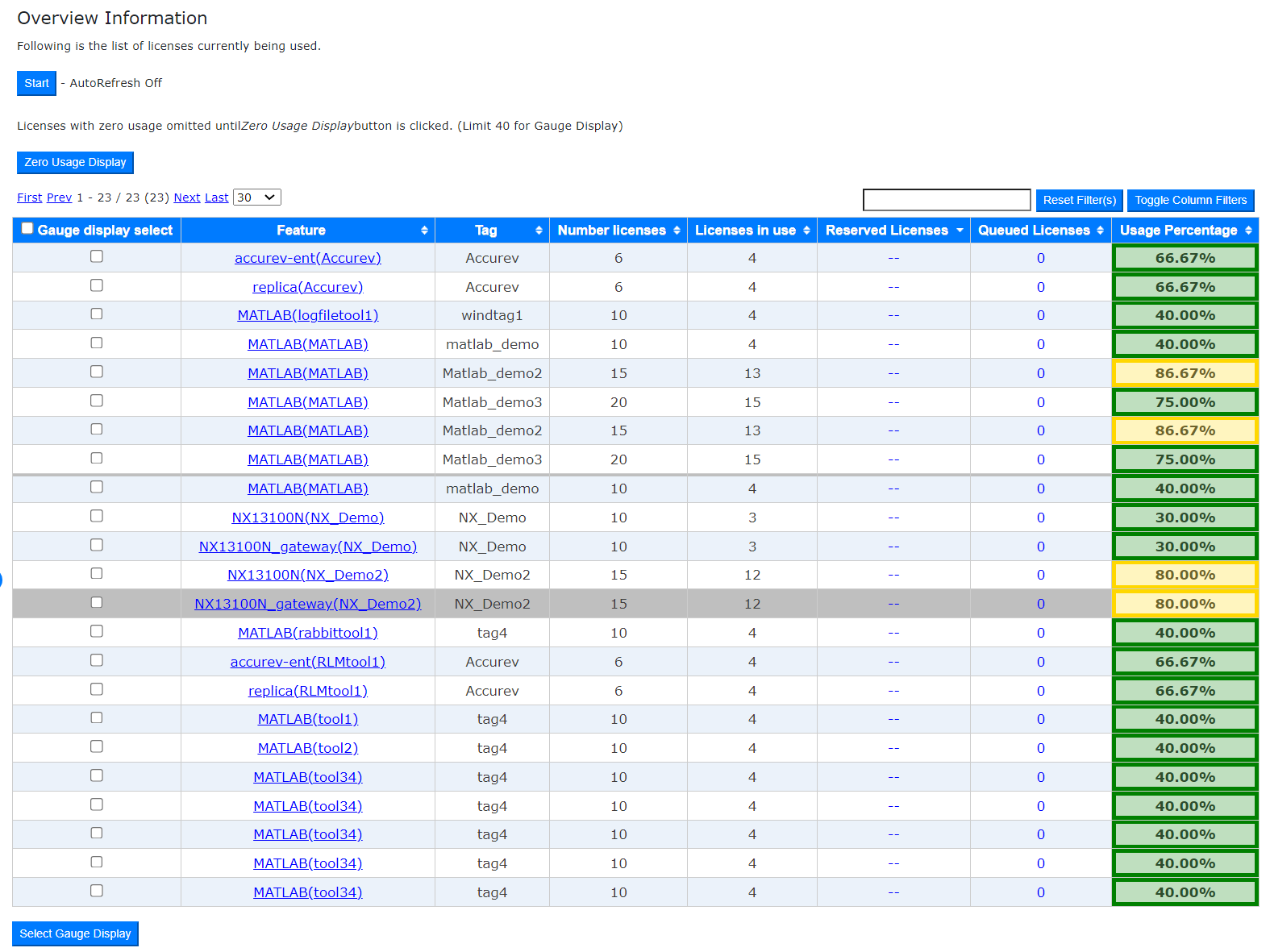Check the box for accurev-ent(Accurev) row
The height and width of the screenshot is (952, 1270).
pyautogui.click(x=97, y=256)
